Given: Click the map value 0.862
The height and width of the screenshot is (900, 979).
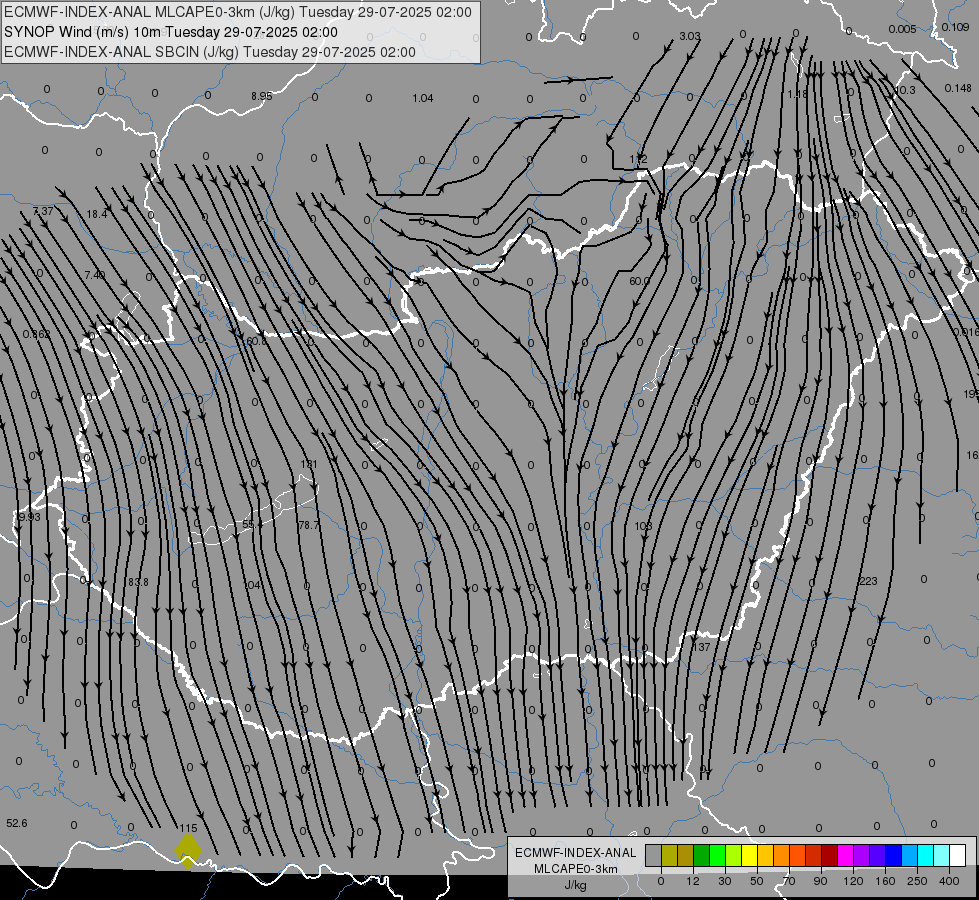Looking at the screenshot, I should [x=36, y=334].
